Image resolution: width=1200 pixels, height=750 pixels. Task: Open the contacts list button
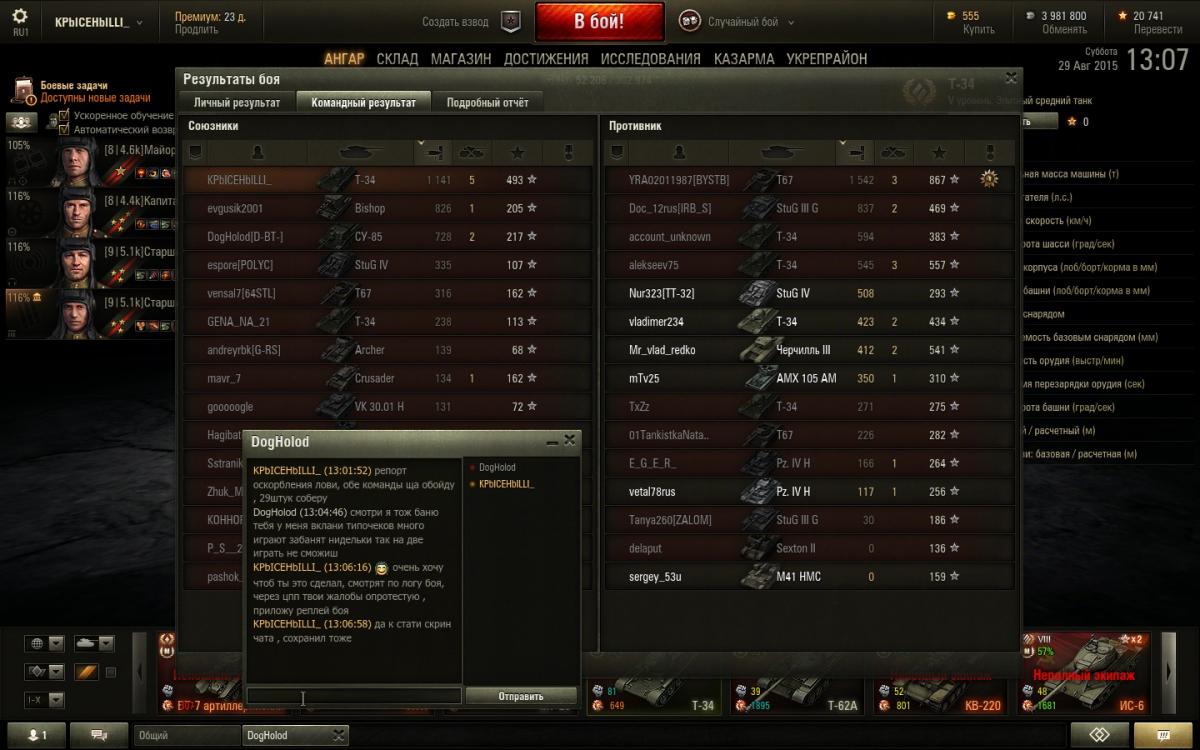point(35,735)
